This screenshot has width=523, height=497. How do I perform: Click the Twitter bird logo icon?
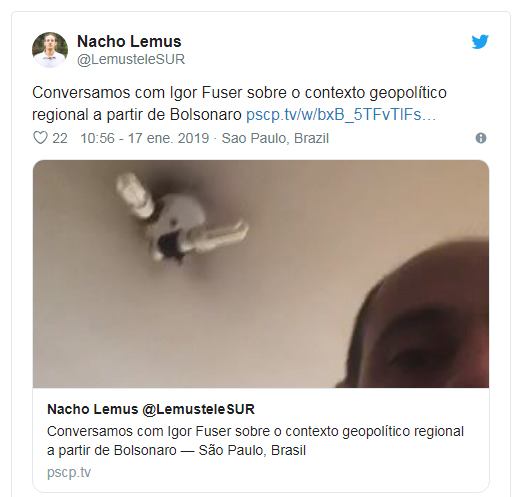[x=480, y=42]
